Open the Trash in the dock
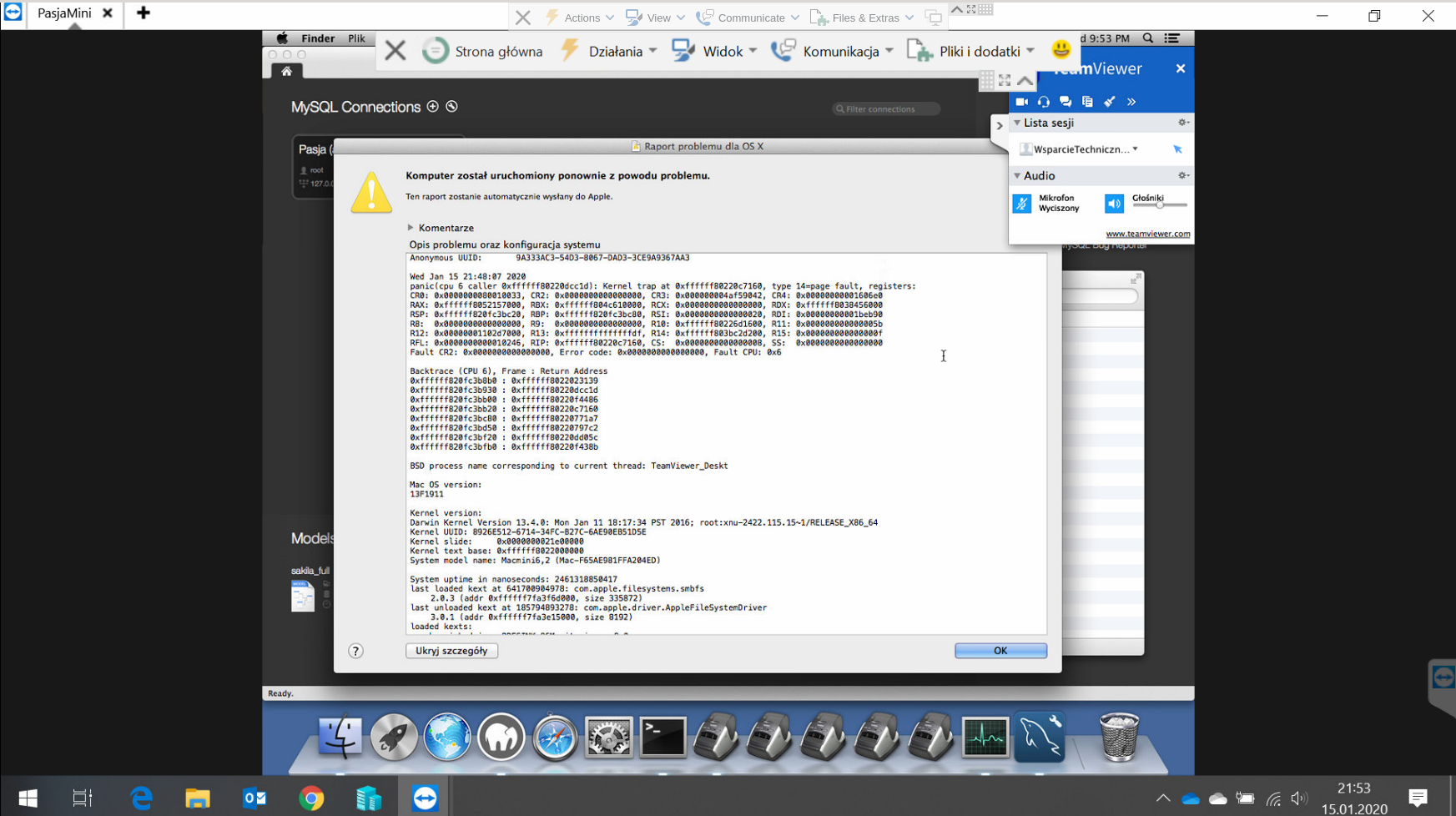 [1119, 738]
